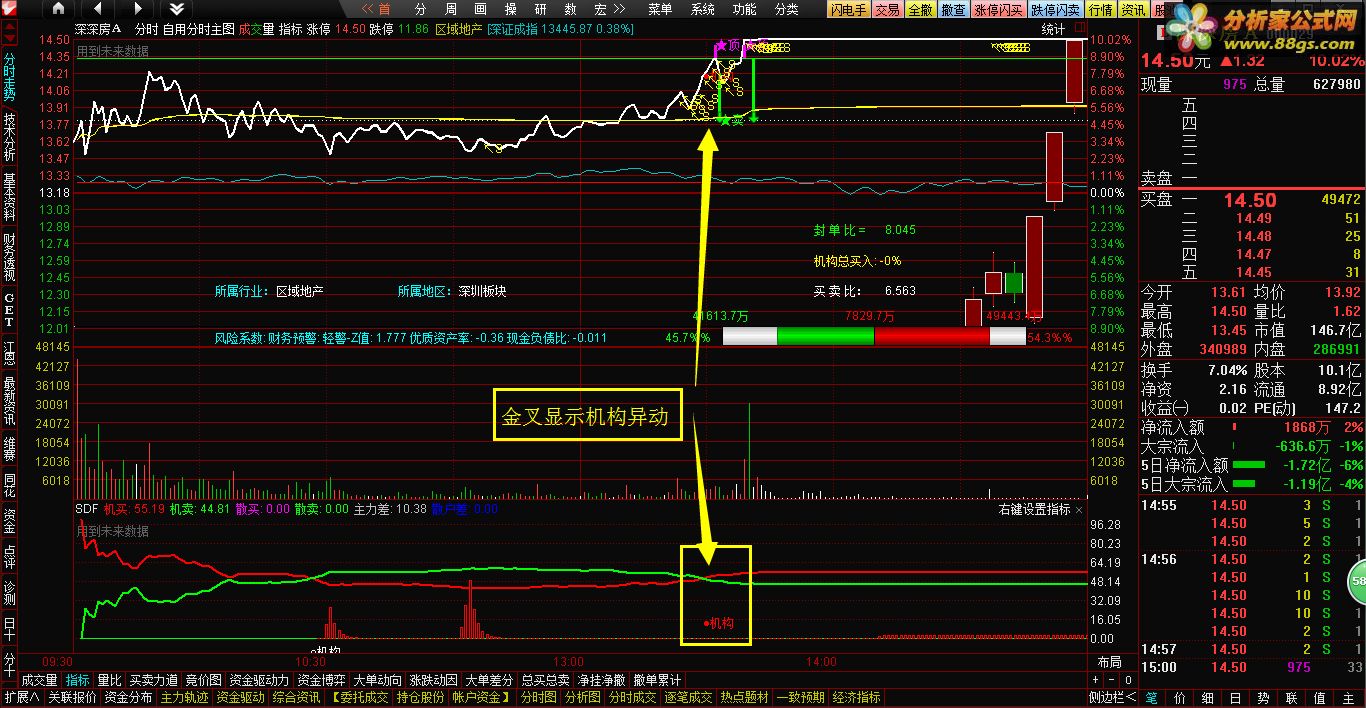Open the 资讯 tab at top right
Viewport: 1366px width, 708px height.
tap(1133, 10)
